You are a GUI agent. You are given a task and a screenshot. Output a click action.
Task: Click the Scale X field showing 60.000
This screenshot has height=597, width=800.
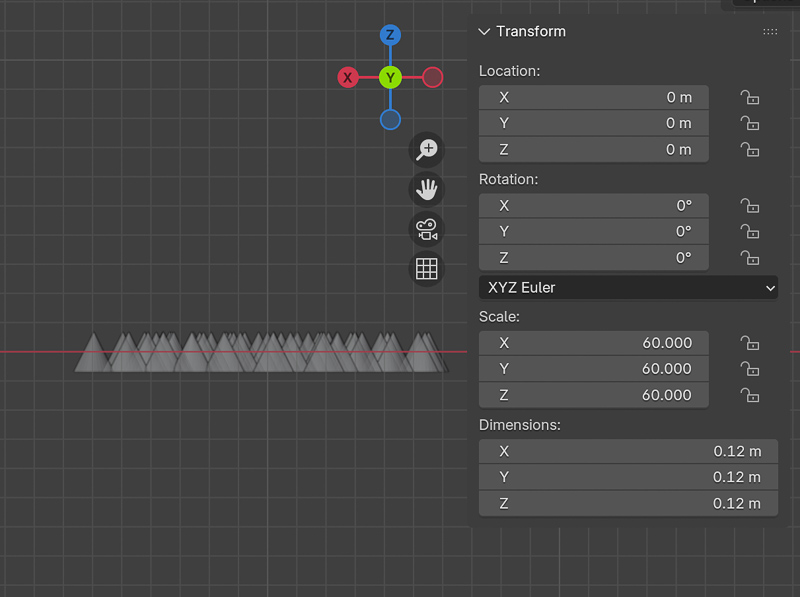point(593,343)
